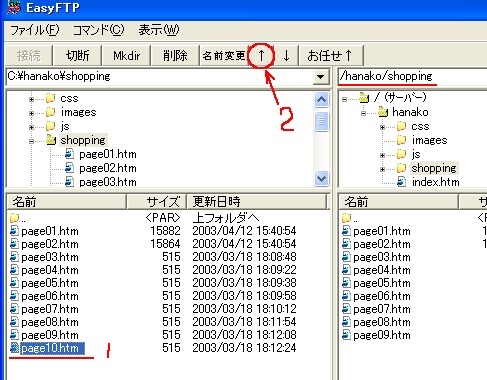Click the Mkdir button
This screenshot has width=487, height=380.
[126, 56]
